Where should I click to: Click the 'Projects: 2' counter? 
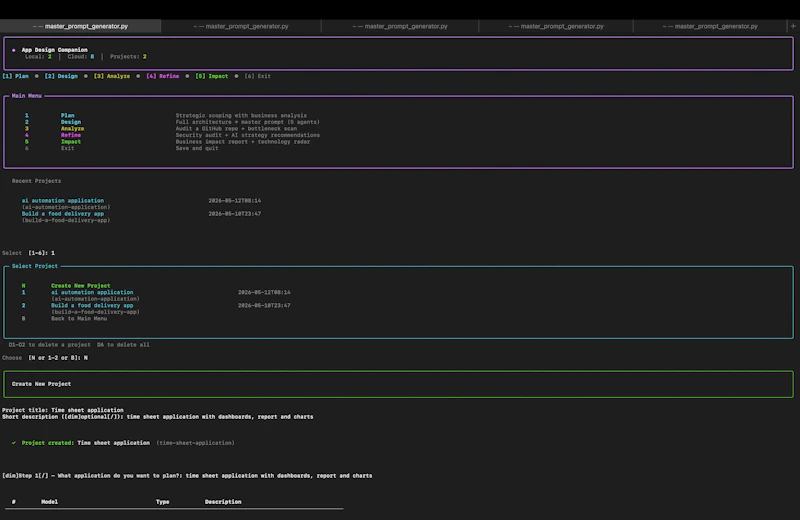pyautogui.click(x=128, y=57)
